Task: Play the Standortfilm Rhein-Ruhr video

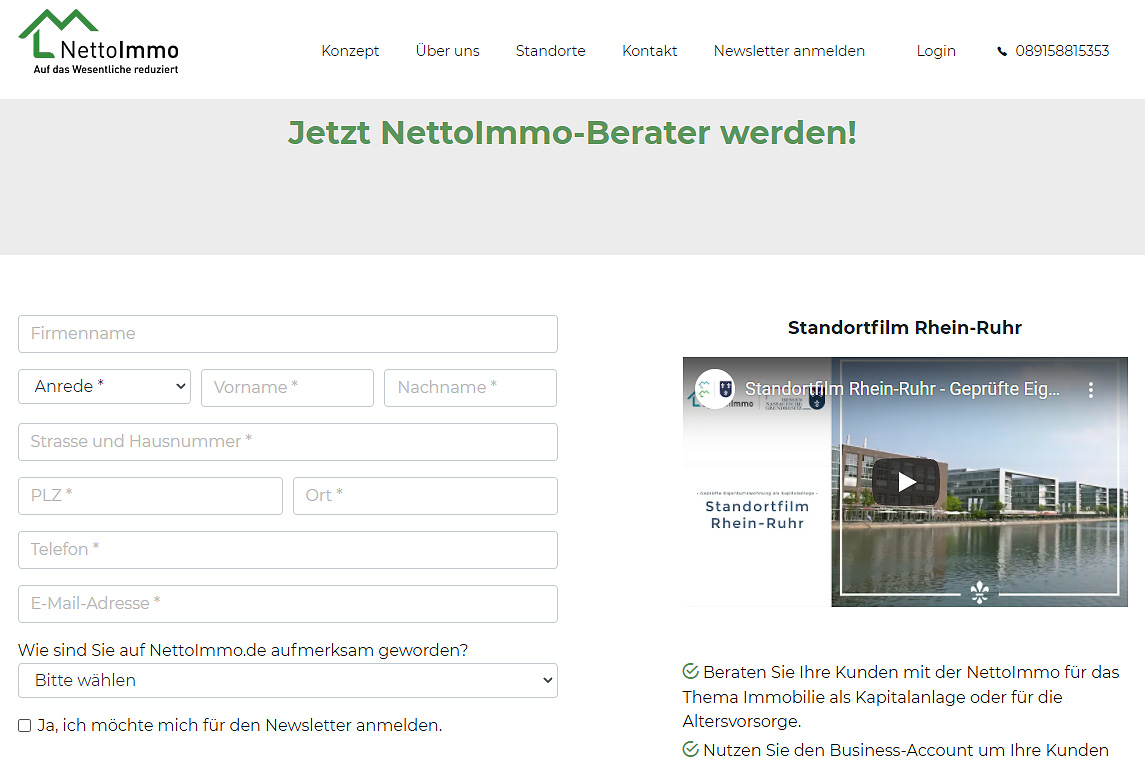Action: coord(905,482)
